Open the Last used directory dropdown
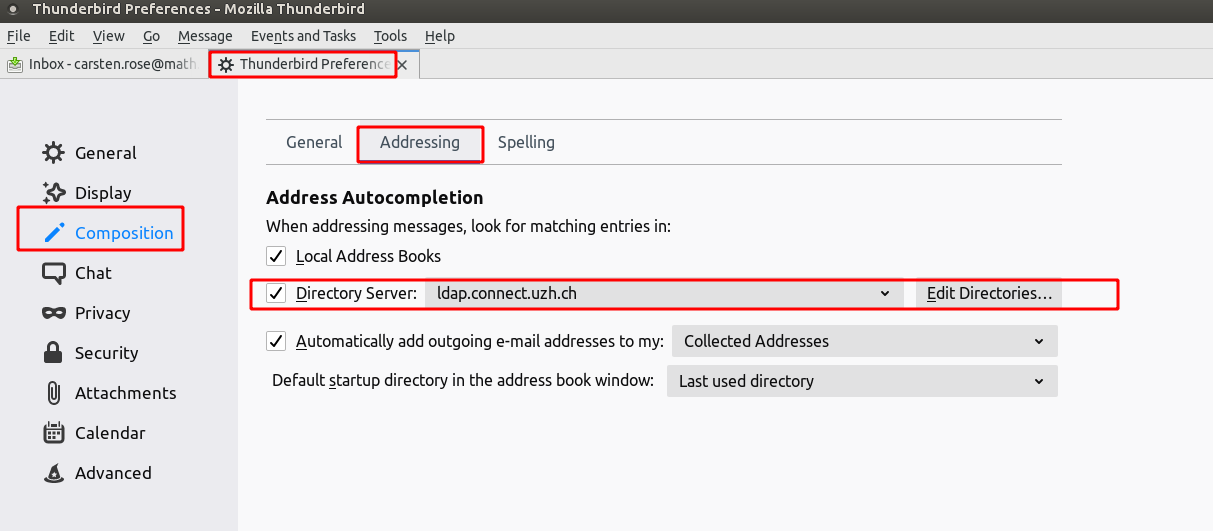This screenshot has width=1213, height=531. point(861,381)
